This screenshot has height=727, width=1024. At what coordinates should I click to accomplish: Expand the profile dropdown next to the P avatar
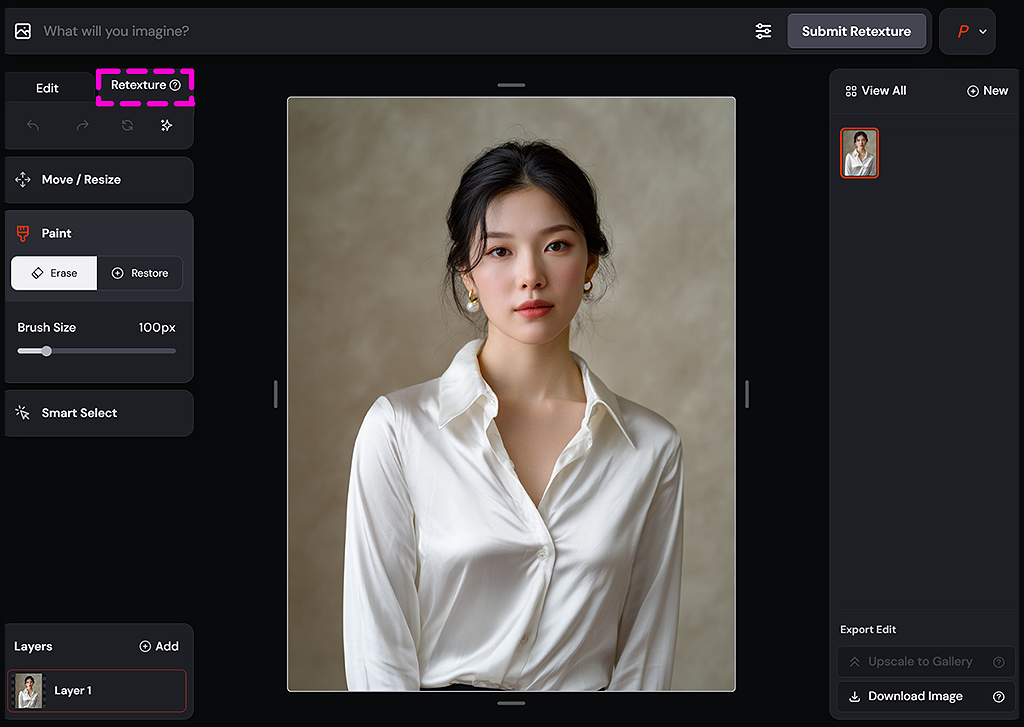pos(982,31)
